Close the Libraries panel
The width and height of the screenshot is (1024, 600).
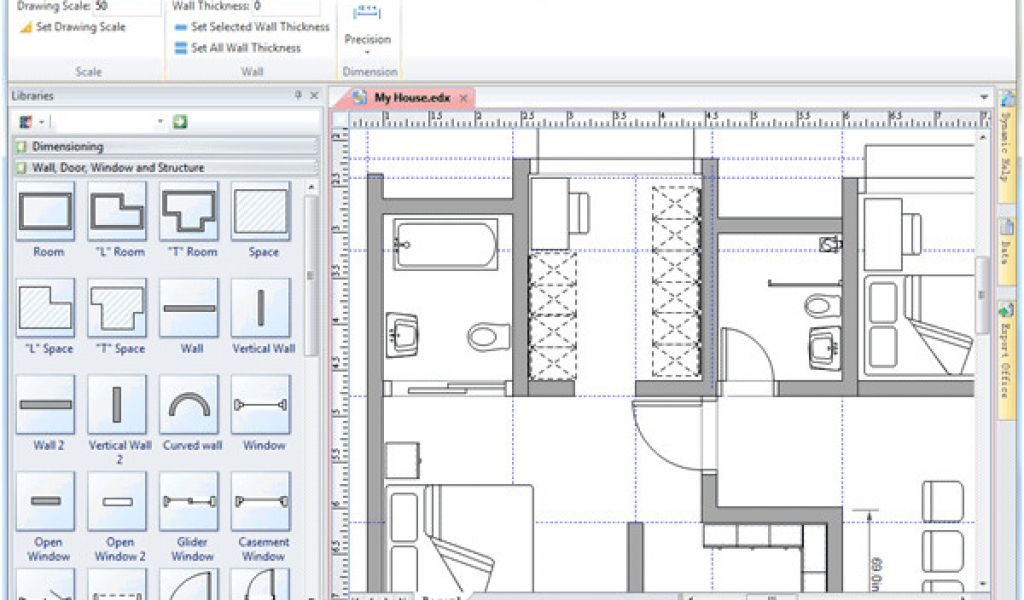pyautogui.click(x=314, y=96)
